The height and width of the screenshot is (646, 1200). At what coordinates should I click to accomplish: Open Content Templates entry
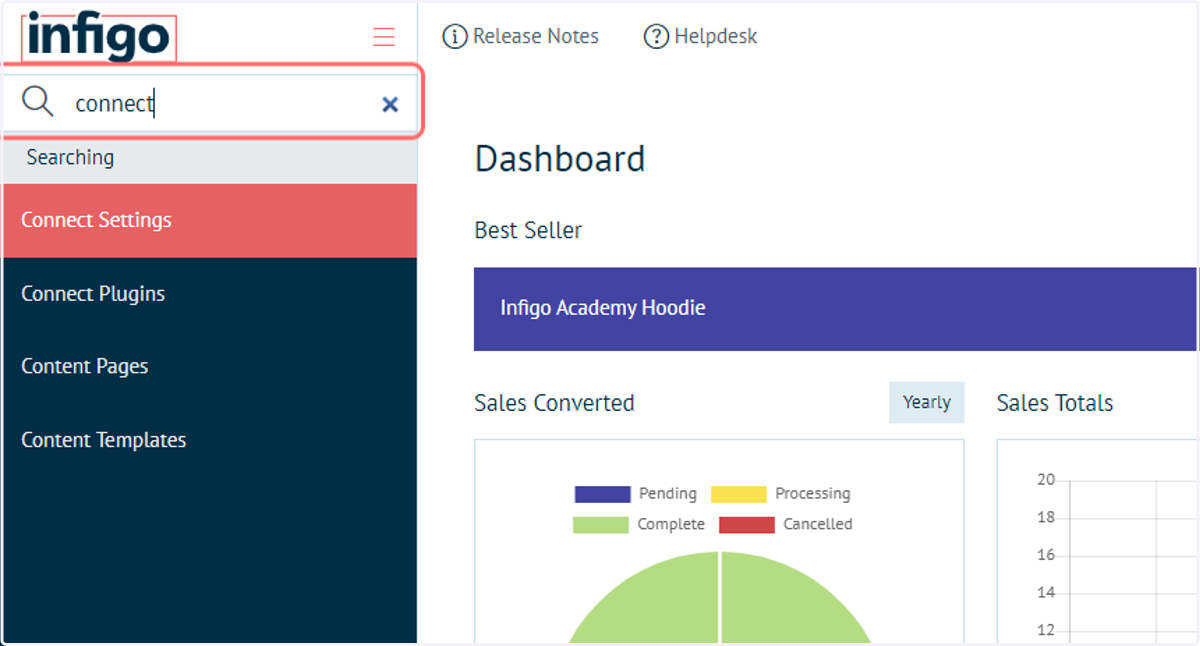(210, 440)
